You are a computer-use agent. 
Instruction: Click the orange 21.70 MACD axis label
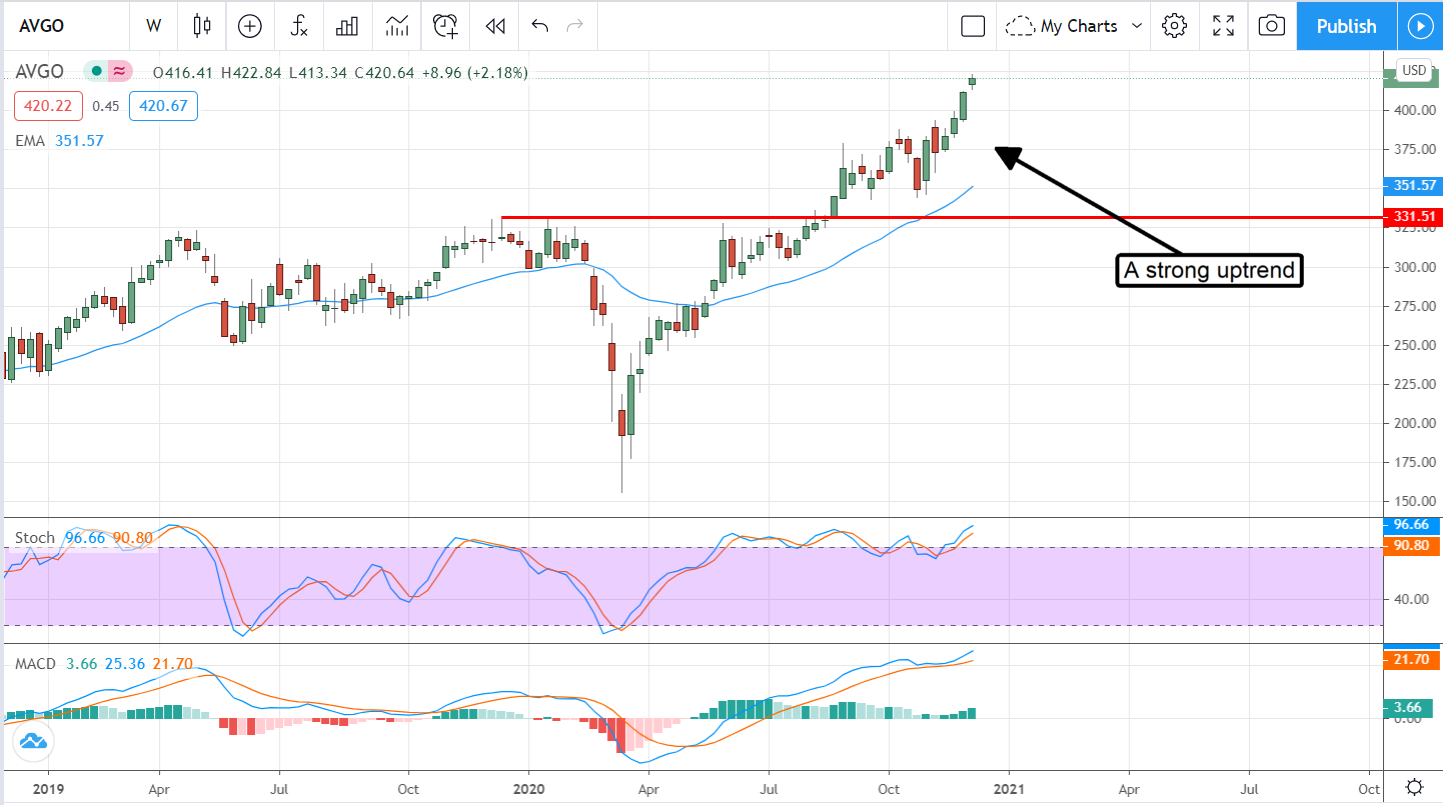[x=1412, y=660]
